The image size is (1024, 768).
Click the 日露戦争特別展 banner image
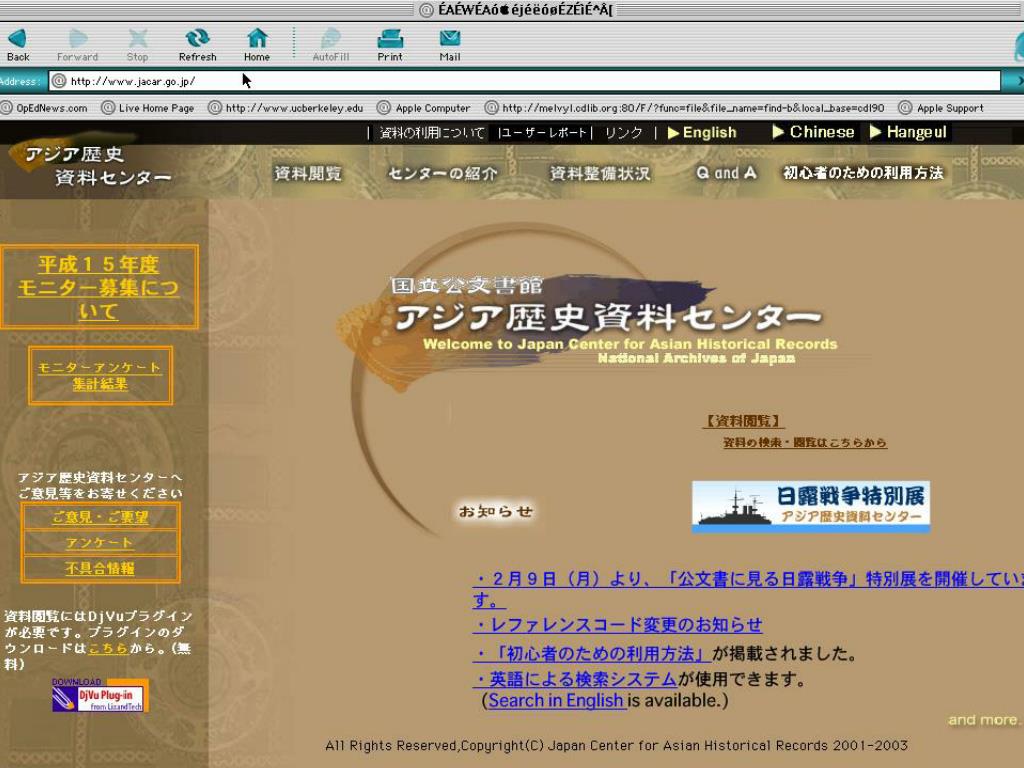pos(810,507)
